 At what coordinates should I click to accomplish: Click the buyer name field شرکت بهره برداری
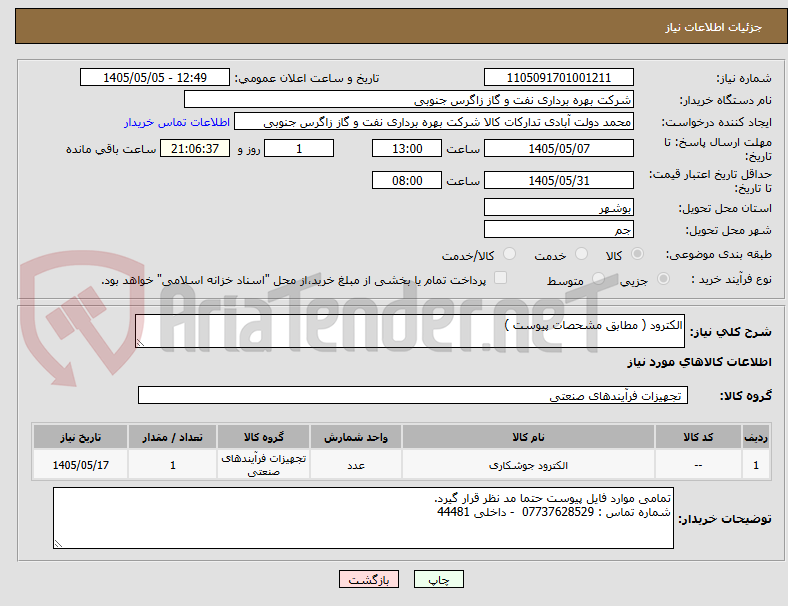click(409, 100)
